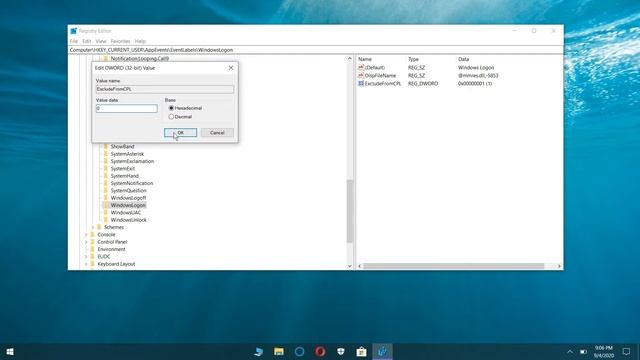This screenshot has height=360, width=640.
Task: Confirm the DWORD value with OK
Action: pyautogui.click(x=180, y=133)
